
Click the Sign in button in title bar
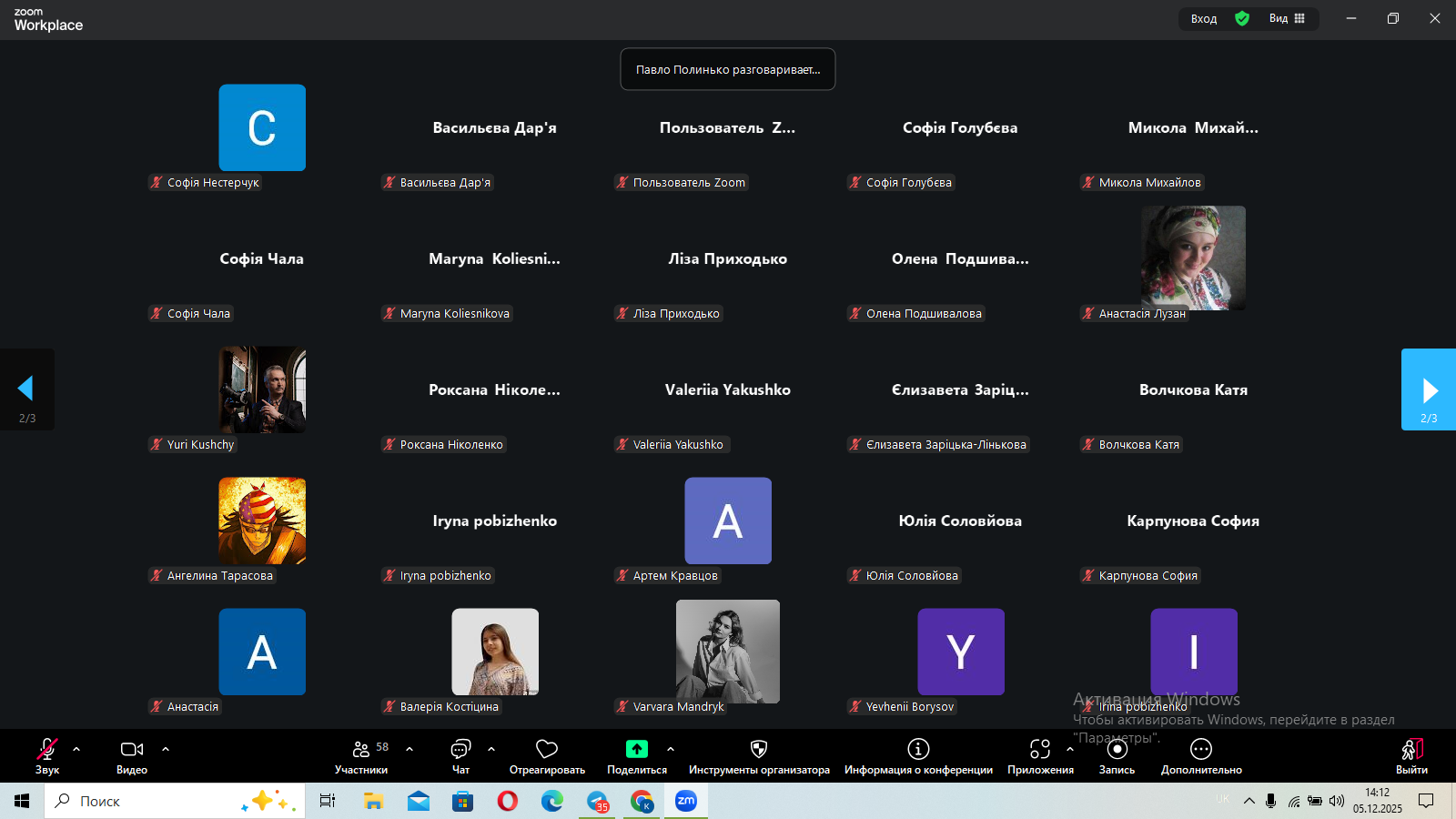point(1203,18)
